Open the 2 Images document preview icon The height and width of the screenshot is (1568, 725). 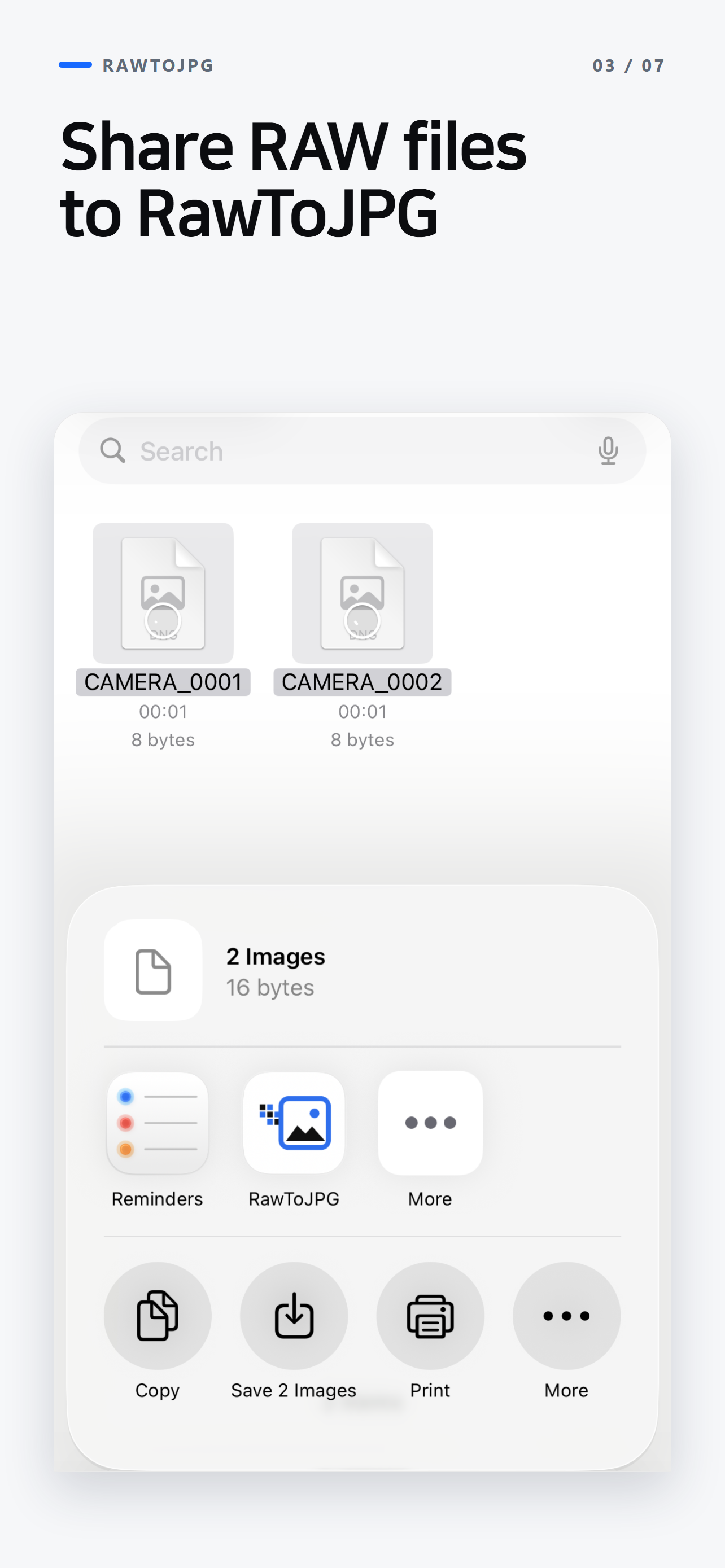[153, 970]
